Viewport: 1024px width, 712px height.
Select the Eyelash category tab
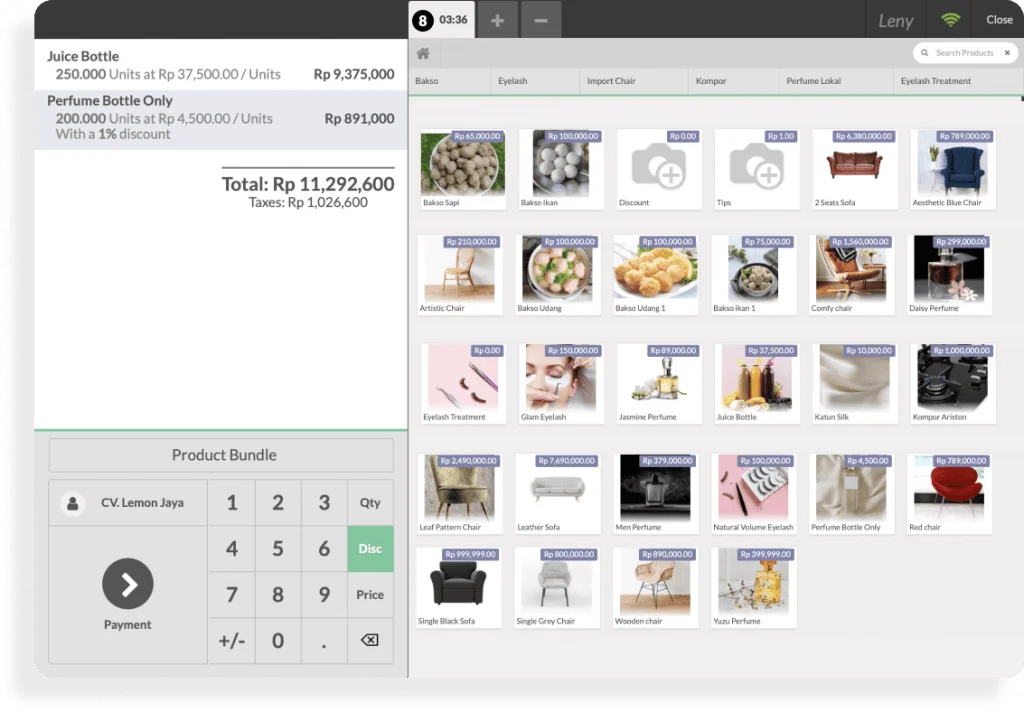[512, 81]
